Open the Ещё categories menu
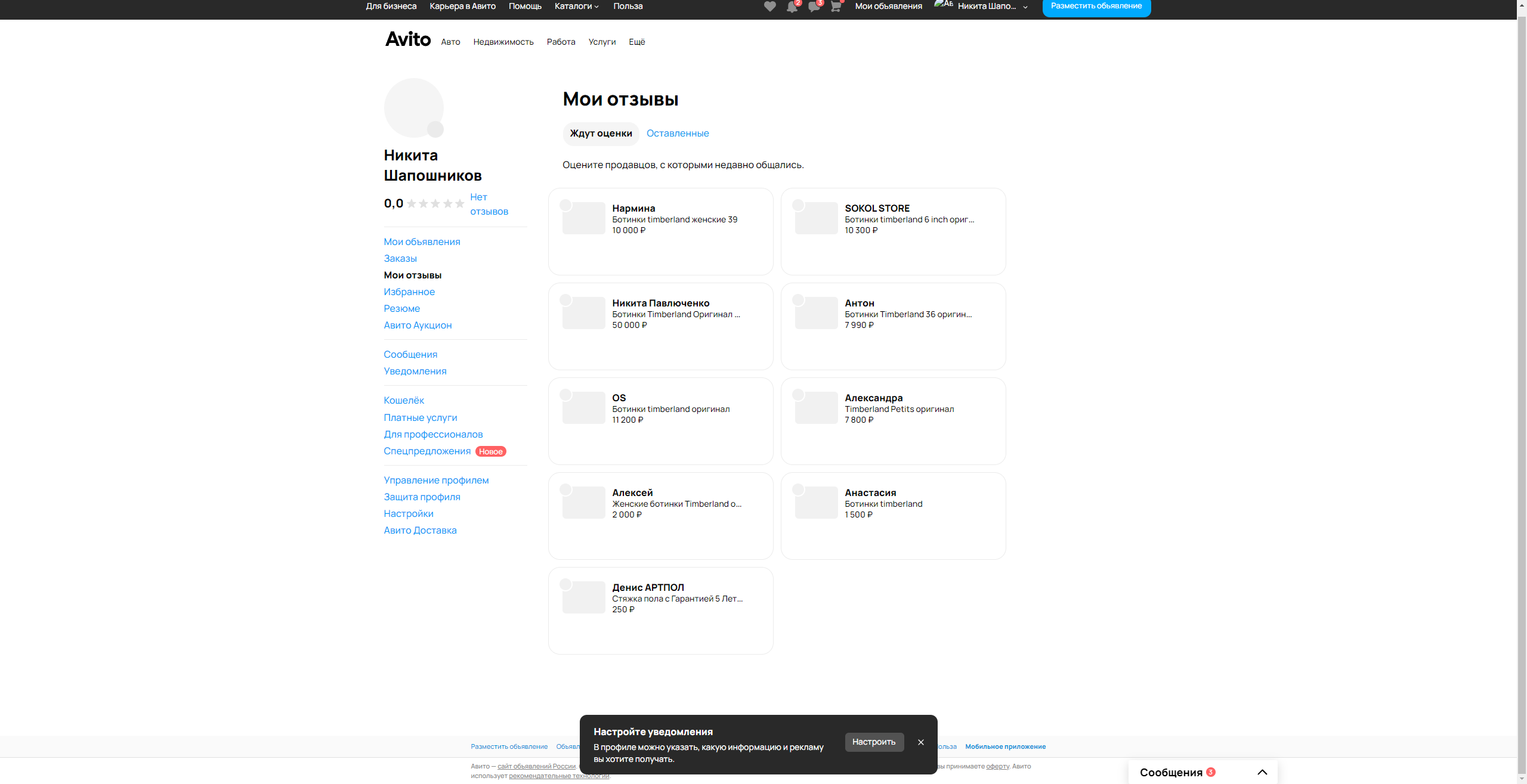Screen dimensions: 1527x784 point(636,42)
